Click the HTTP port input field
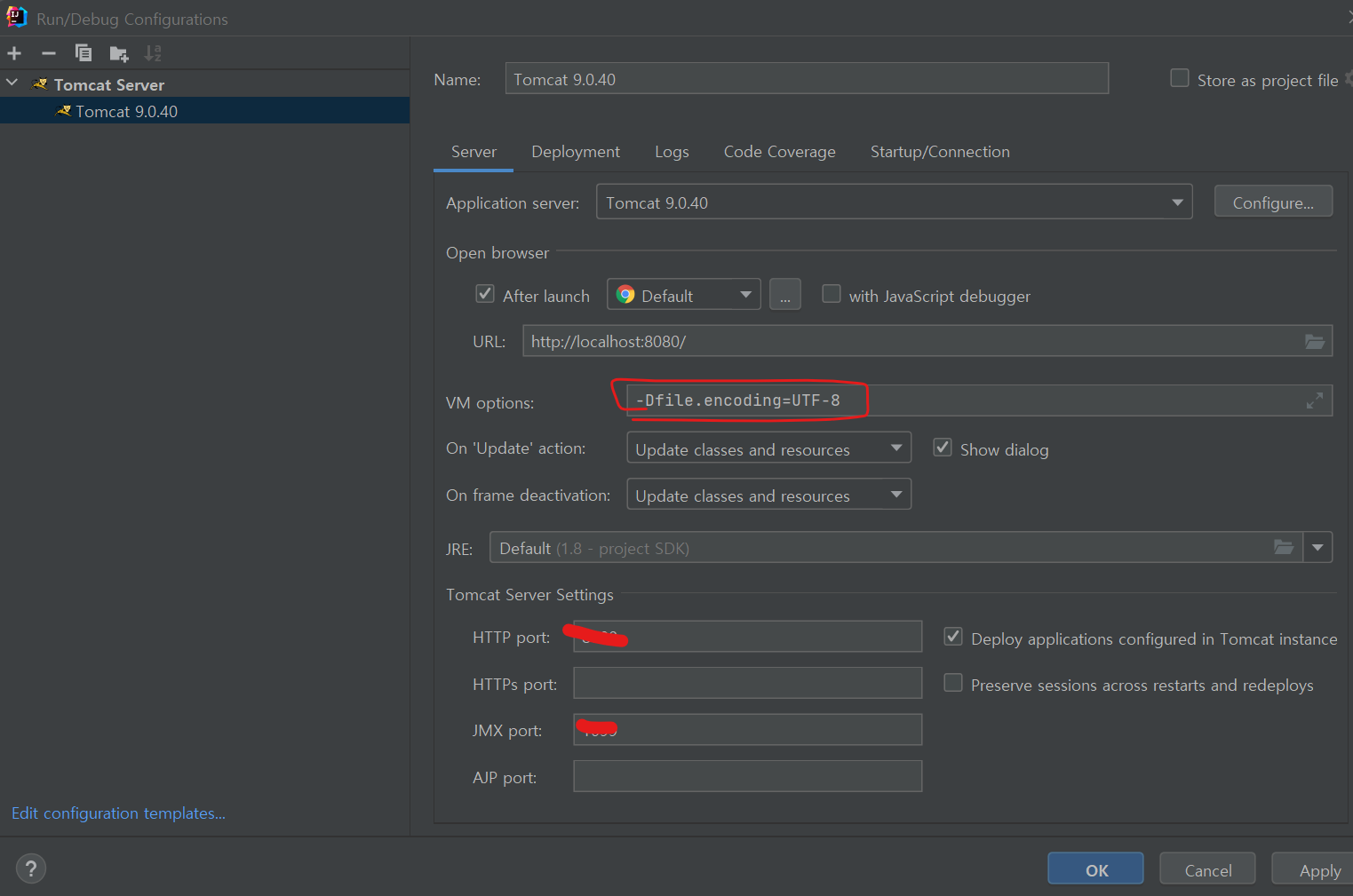 (x=748, y=637)
